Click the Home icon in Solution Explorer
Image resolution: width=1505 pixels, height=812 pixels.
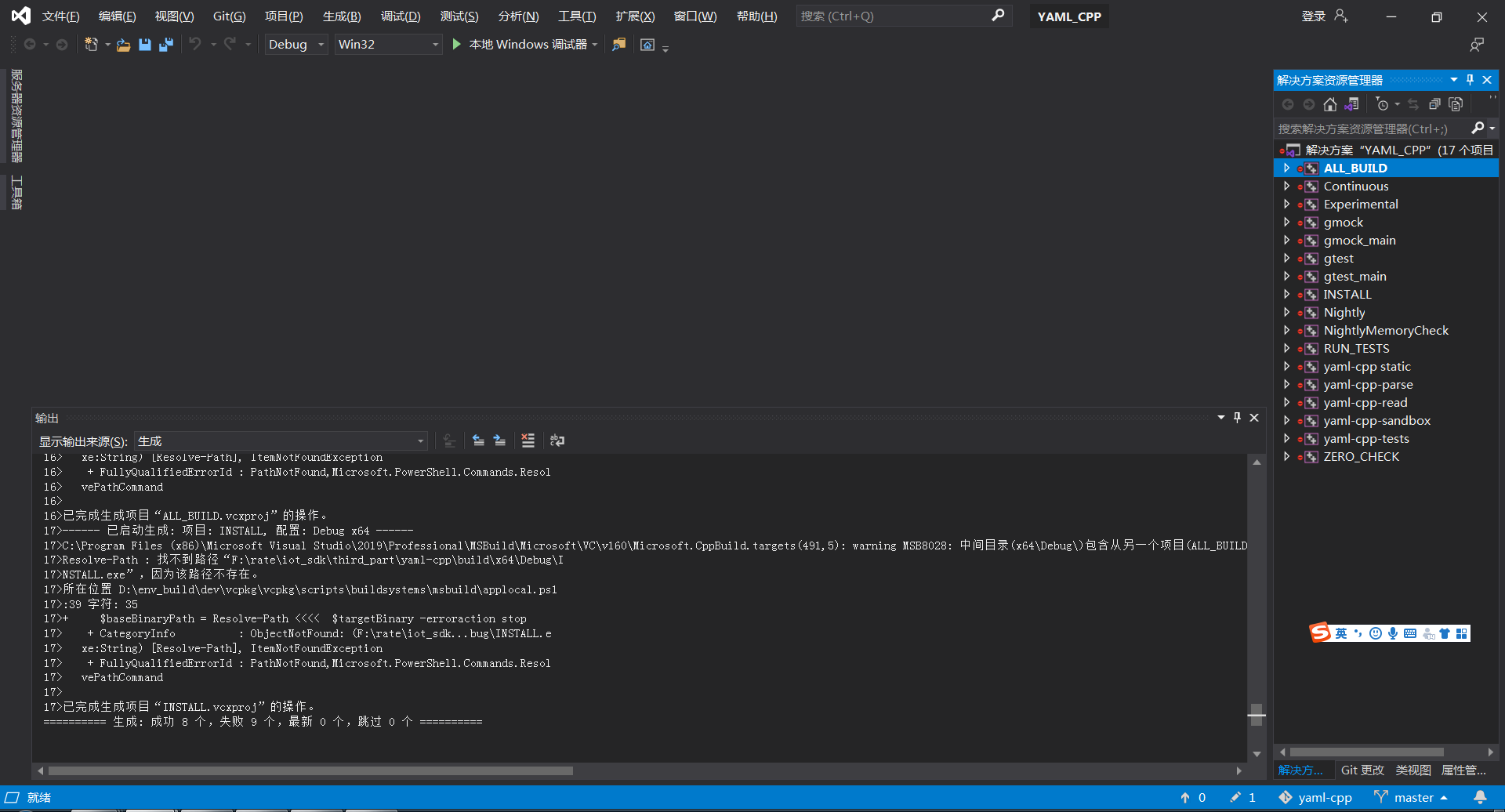(1329, 103)
